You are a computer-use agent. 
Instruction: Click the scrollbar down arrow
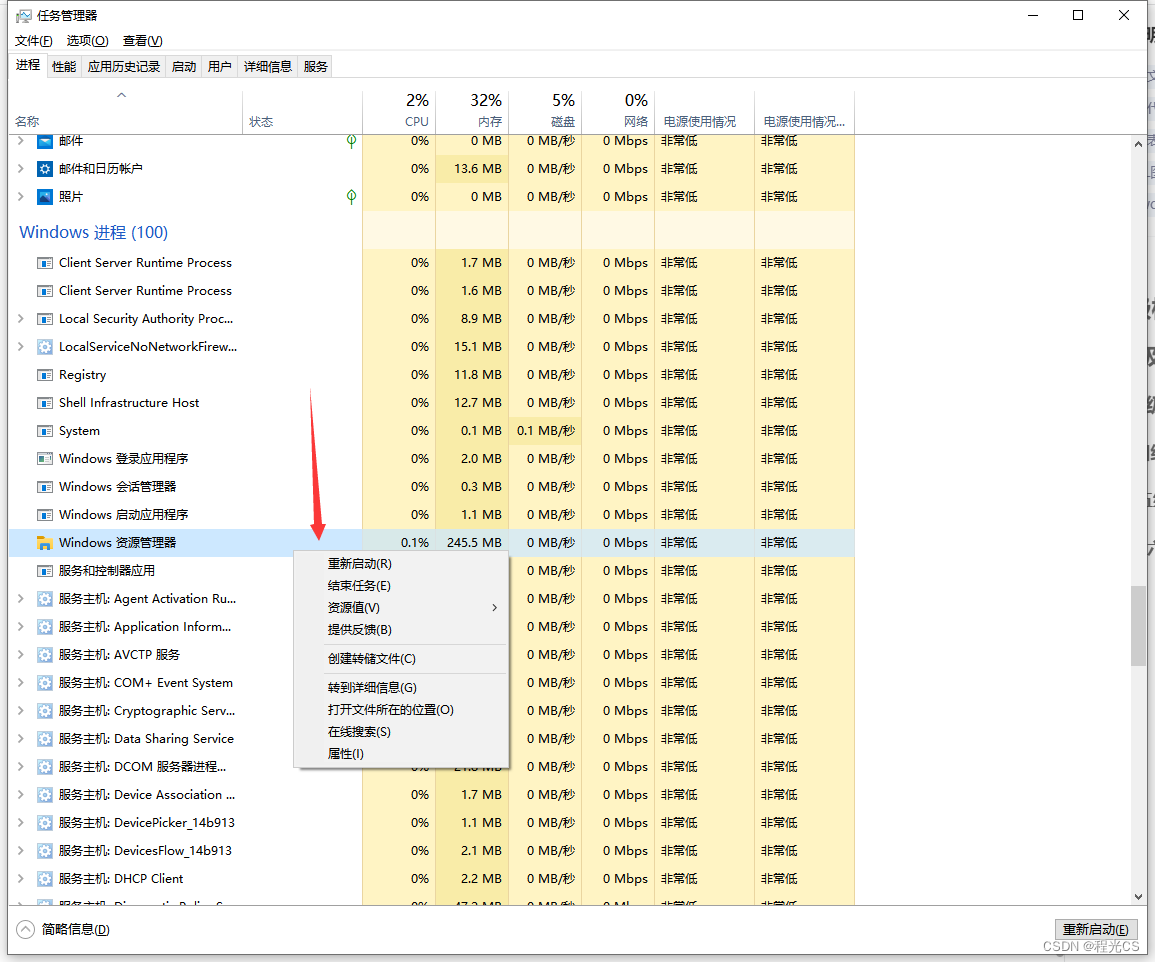(1138, 896)
